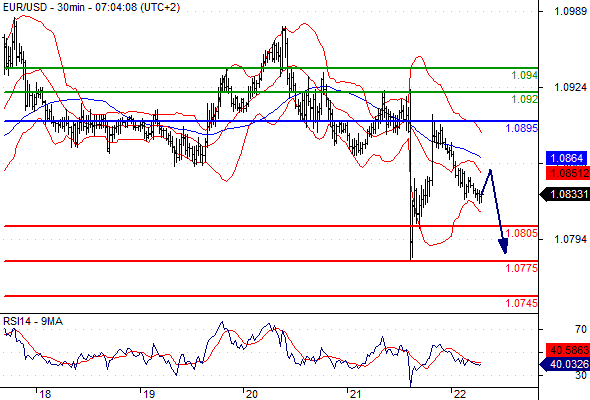Click the 1.0745 red support label
Image resolution: width=590 pixels, height=400 pixels.
(x=522, y=303)
